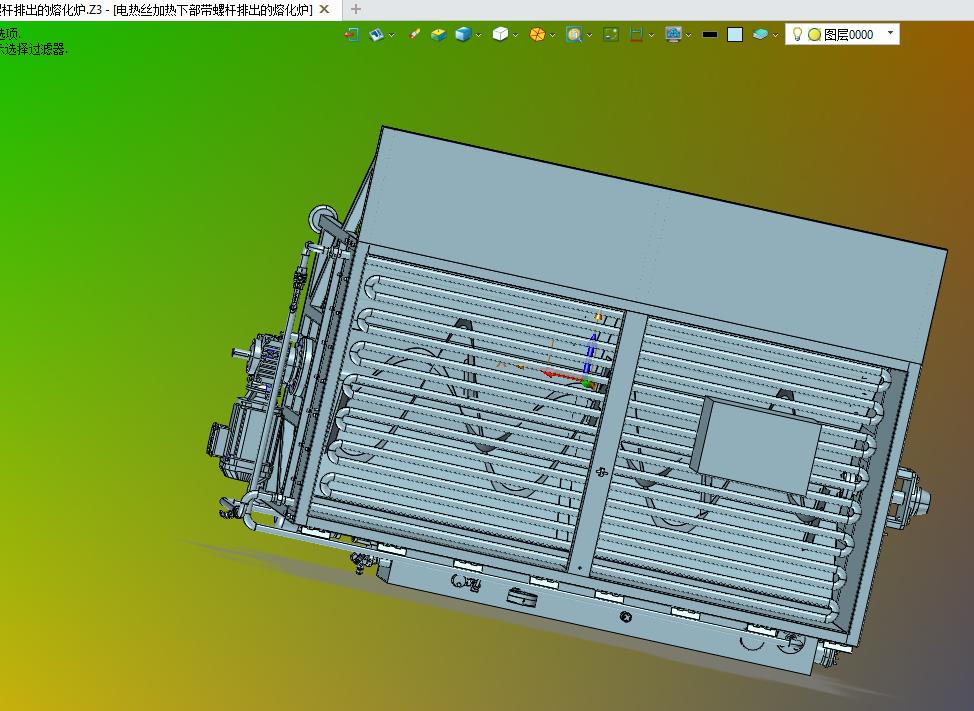Expand arrow beside white cube icon
Image resolution: width=974 pixels, height=711 pixels.
click(516, 35)
